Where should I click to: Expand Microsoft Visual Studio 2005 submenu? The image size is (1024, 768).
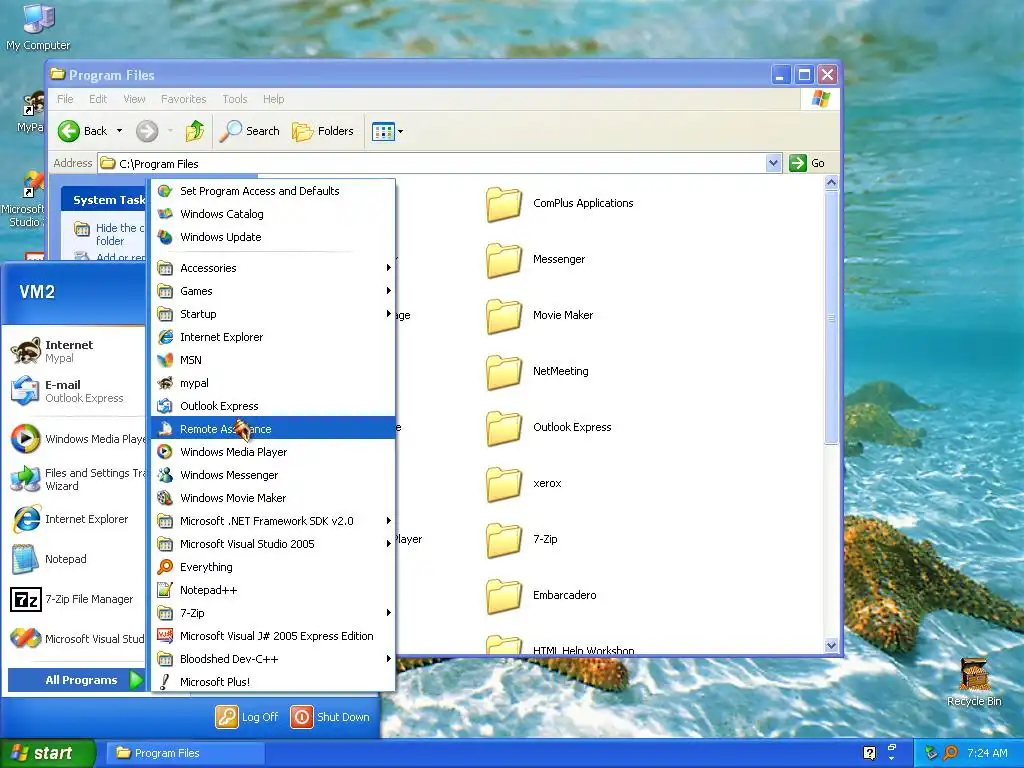pyautogui.click(x=273, y=544)
